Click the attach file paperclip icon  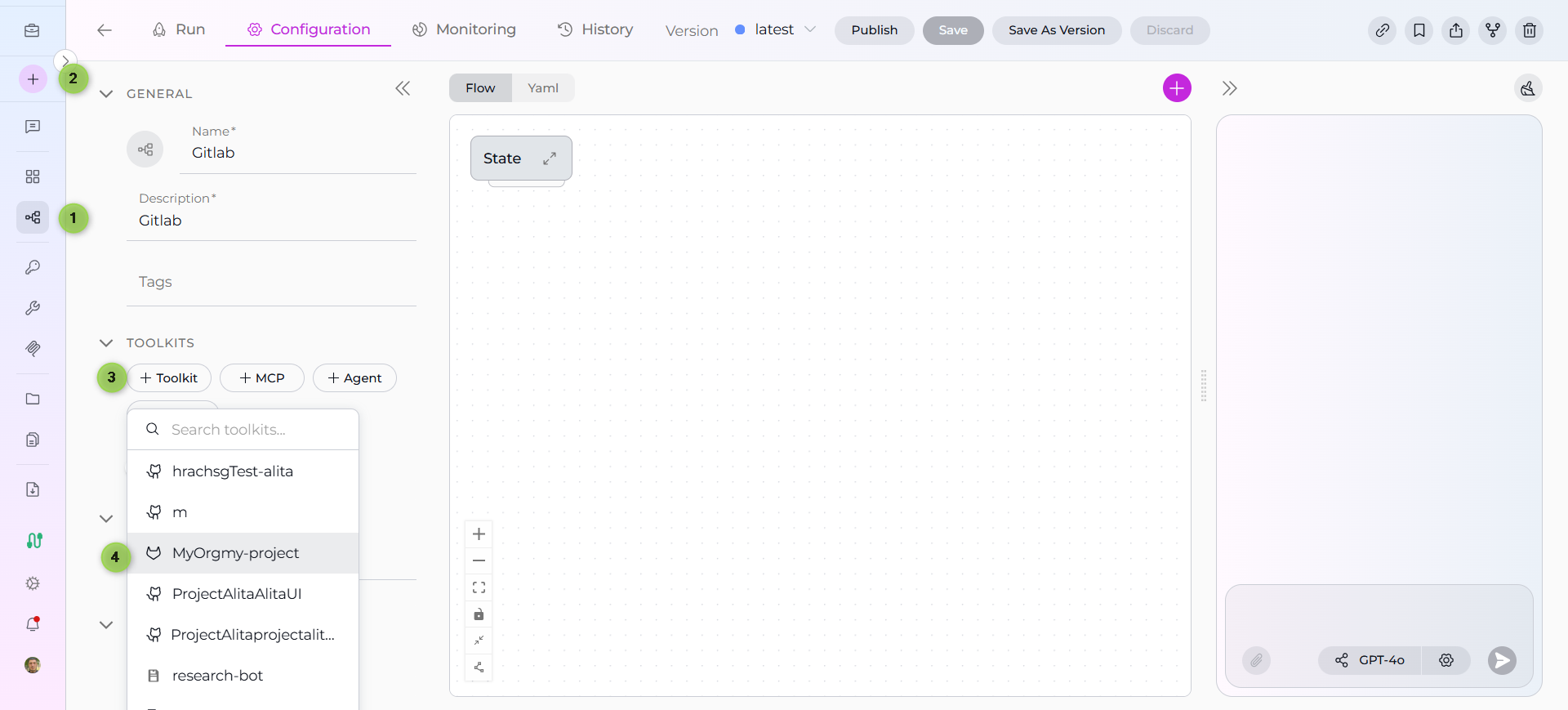[x=1256, y=660]
